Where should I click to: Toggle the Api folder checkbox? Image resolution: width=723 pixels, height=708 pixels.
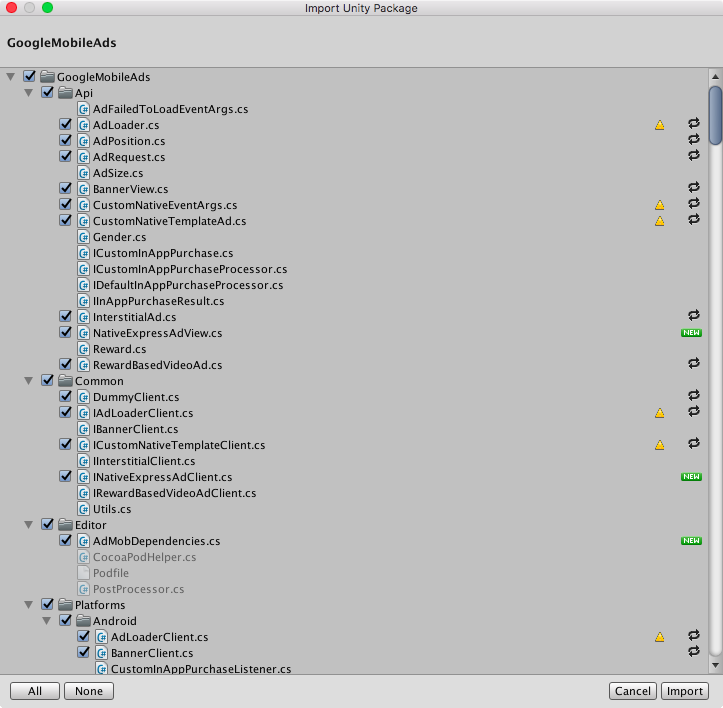47,92
